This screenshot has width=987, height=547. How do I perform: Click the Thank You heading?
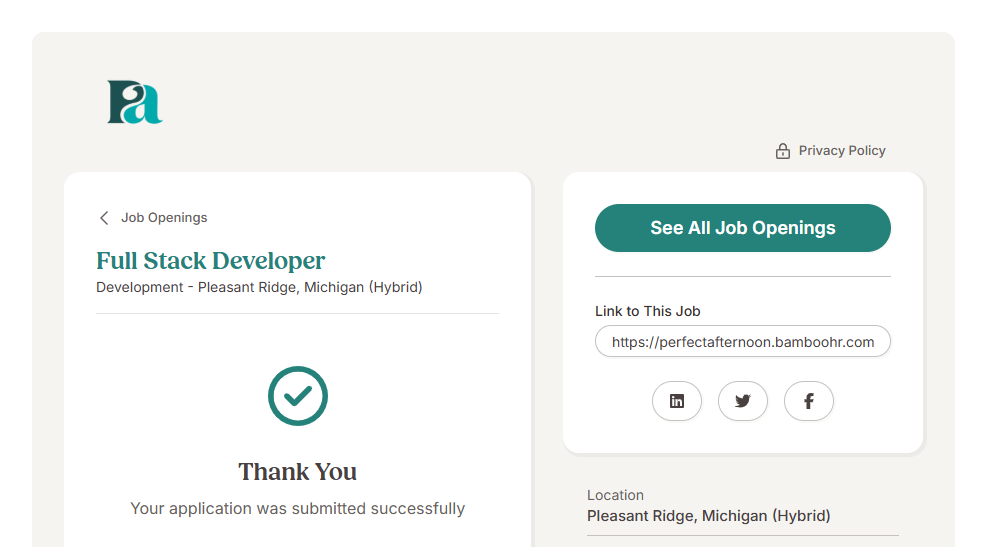(x=297, y=472)
